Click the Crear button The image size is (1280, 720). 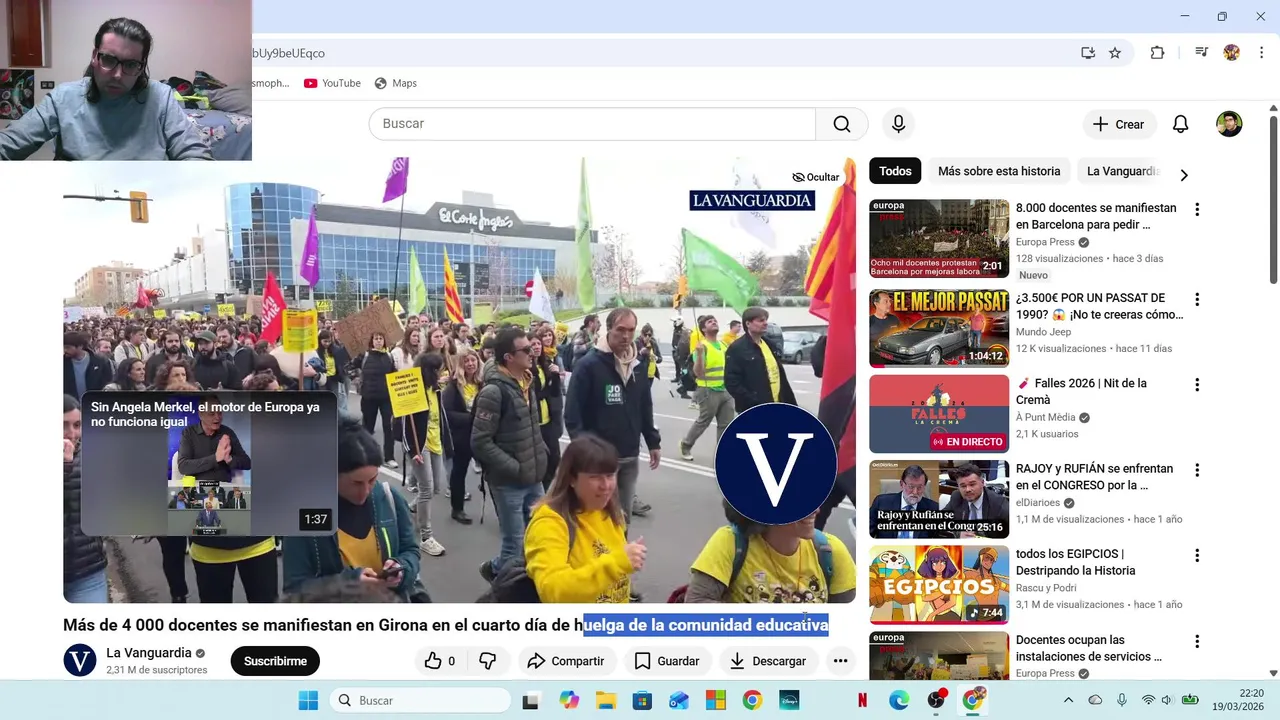pos(1119,124)
